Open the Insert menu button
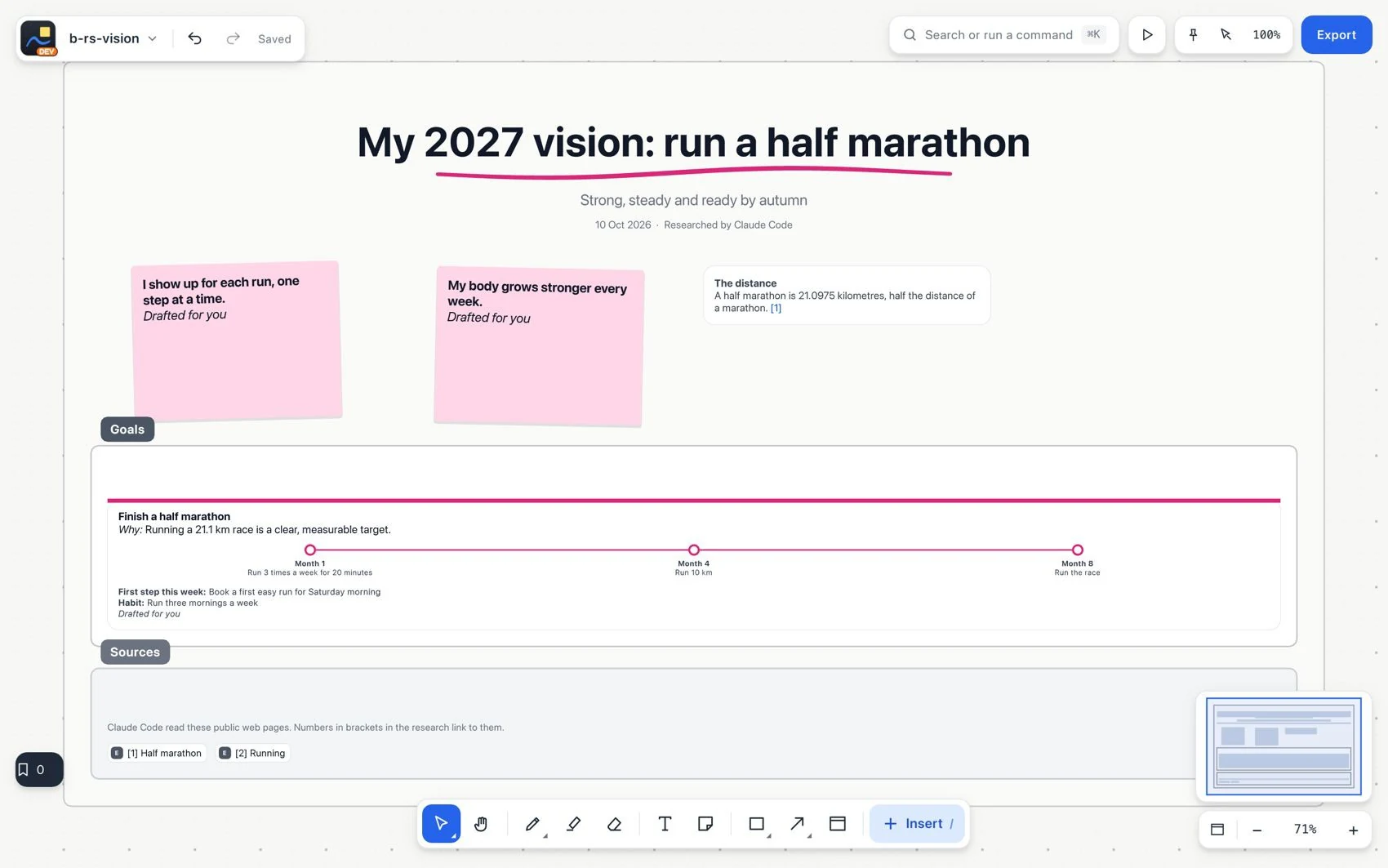 (917, 823)
